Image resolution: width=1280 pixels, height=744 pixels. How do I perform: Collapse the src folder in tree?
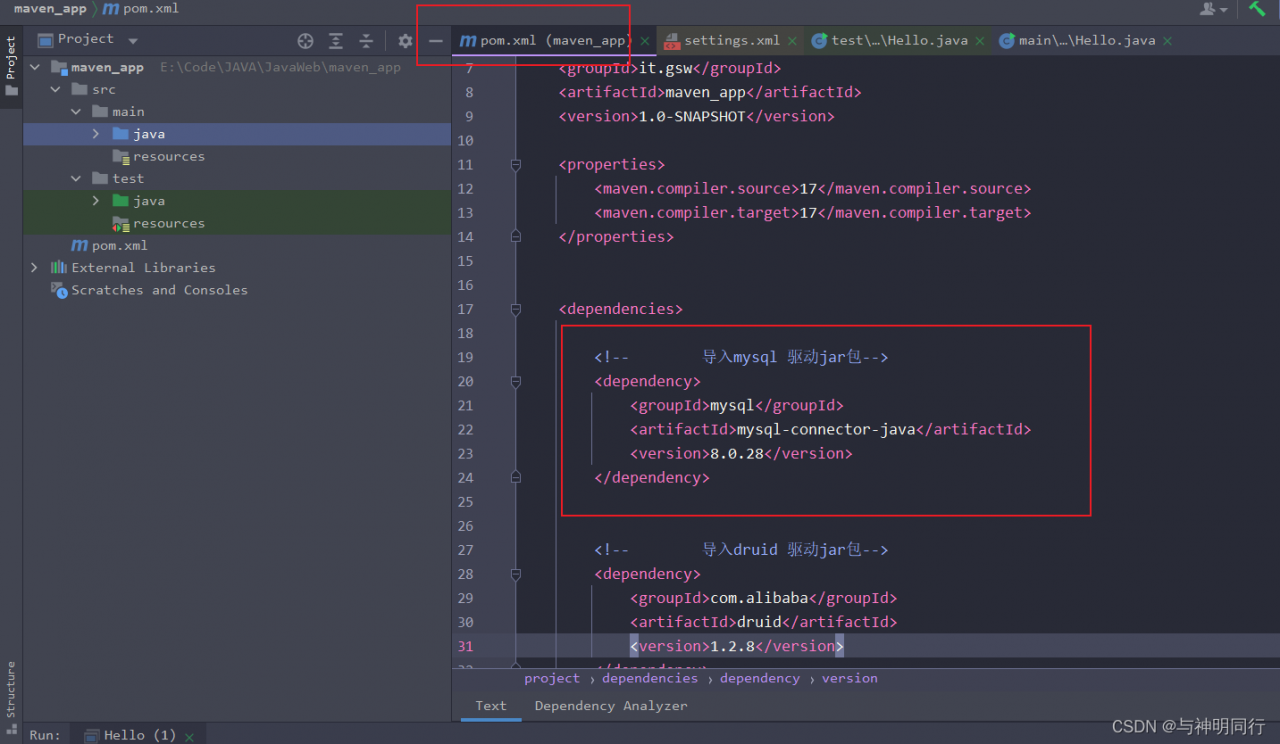[x=56, y=90]
